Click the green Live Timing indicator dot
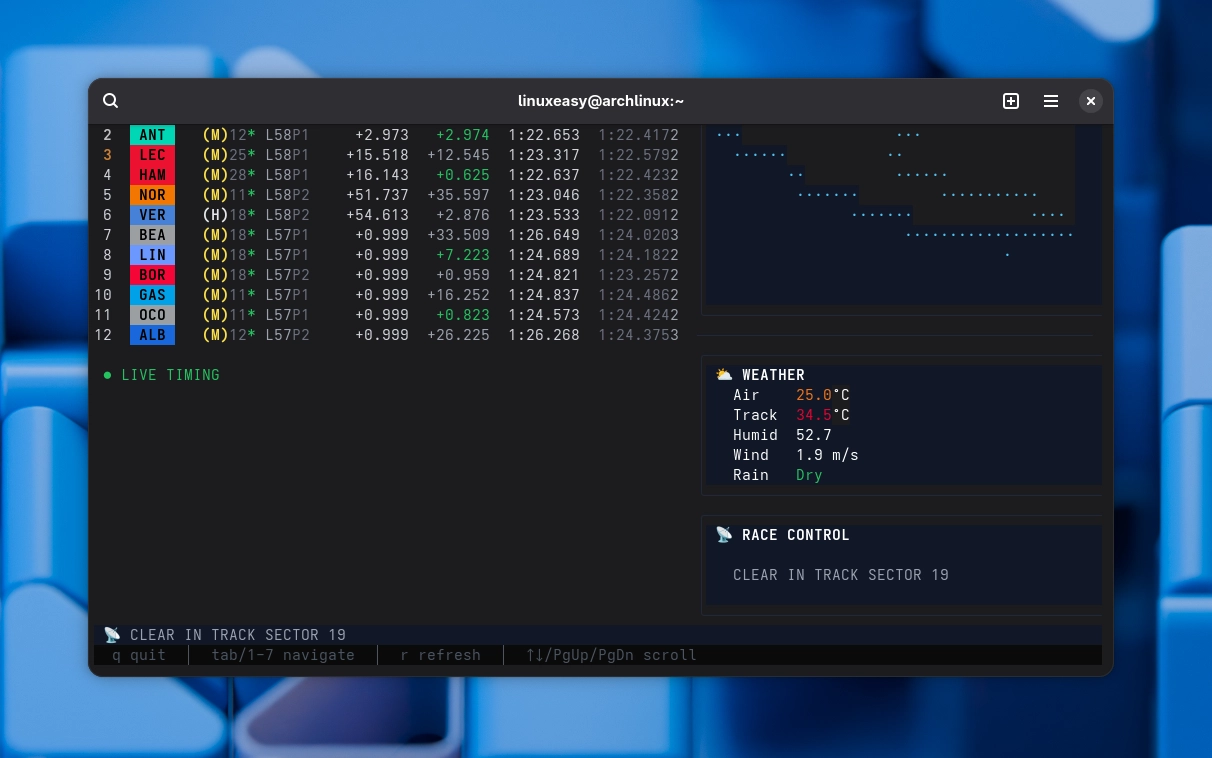 [108, 375]
